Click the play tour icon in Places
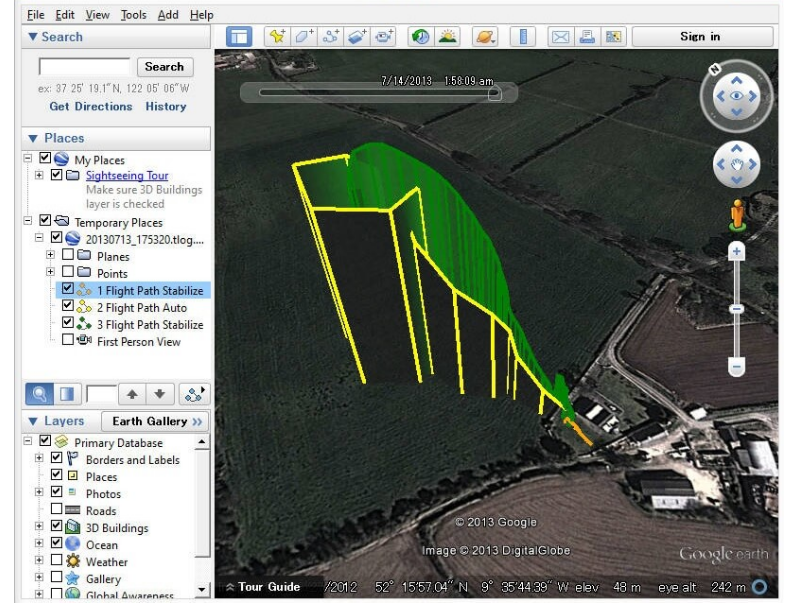 (x=194, y=394)
